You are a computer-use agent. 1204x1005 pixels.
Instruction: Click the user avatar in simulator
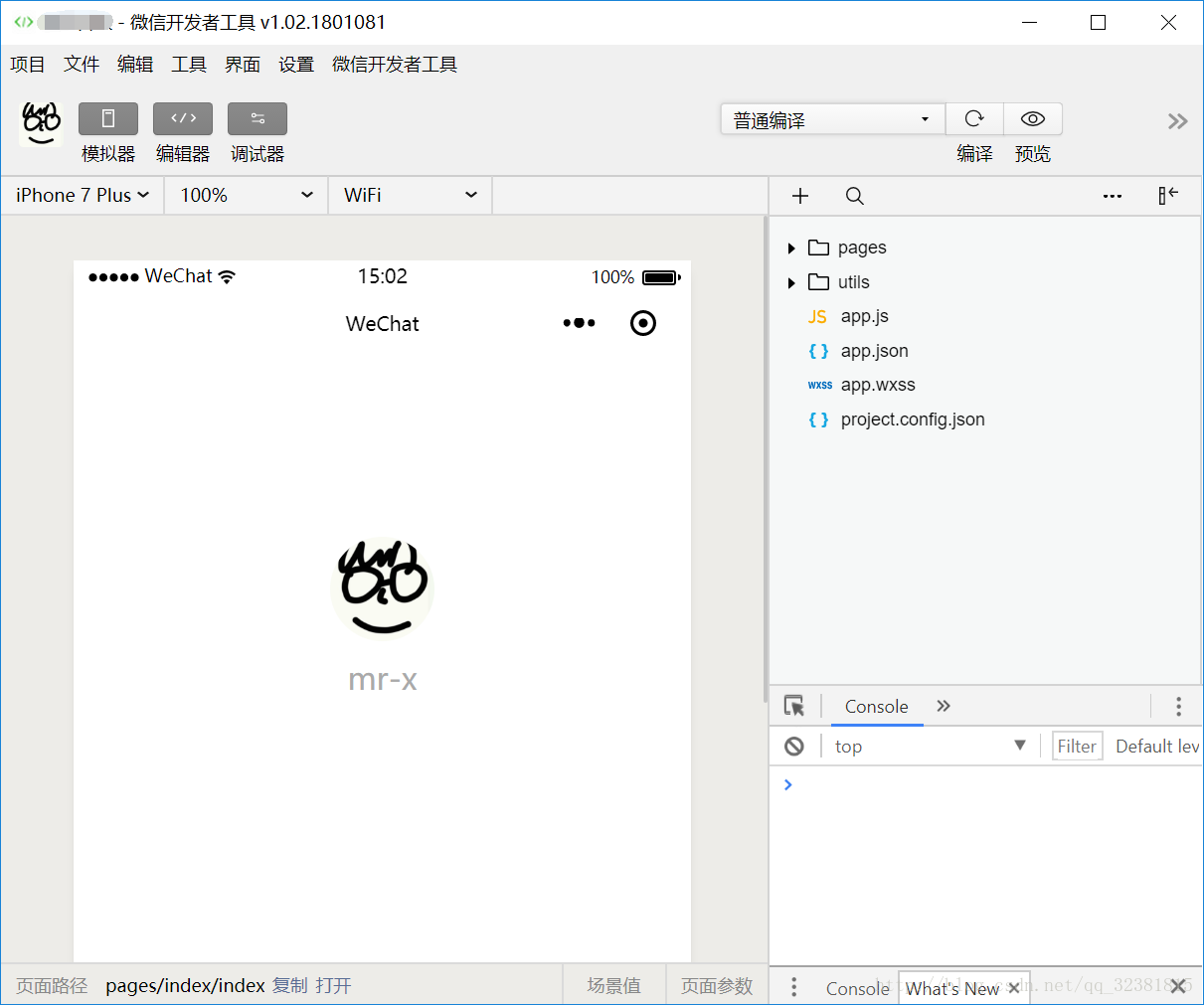point(383,586)
